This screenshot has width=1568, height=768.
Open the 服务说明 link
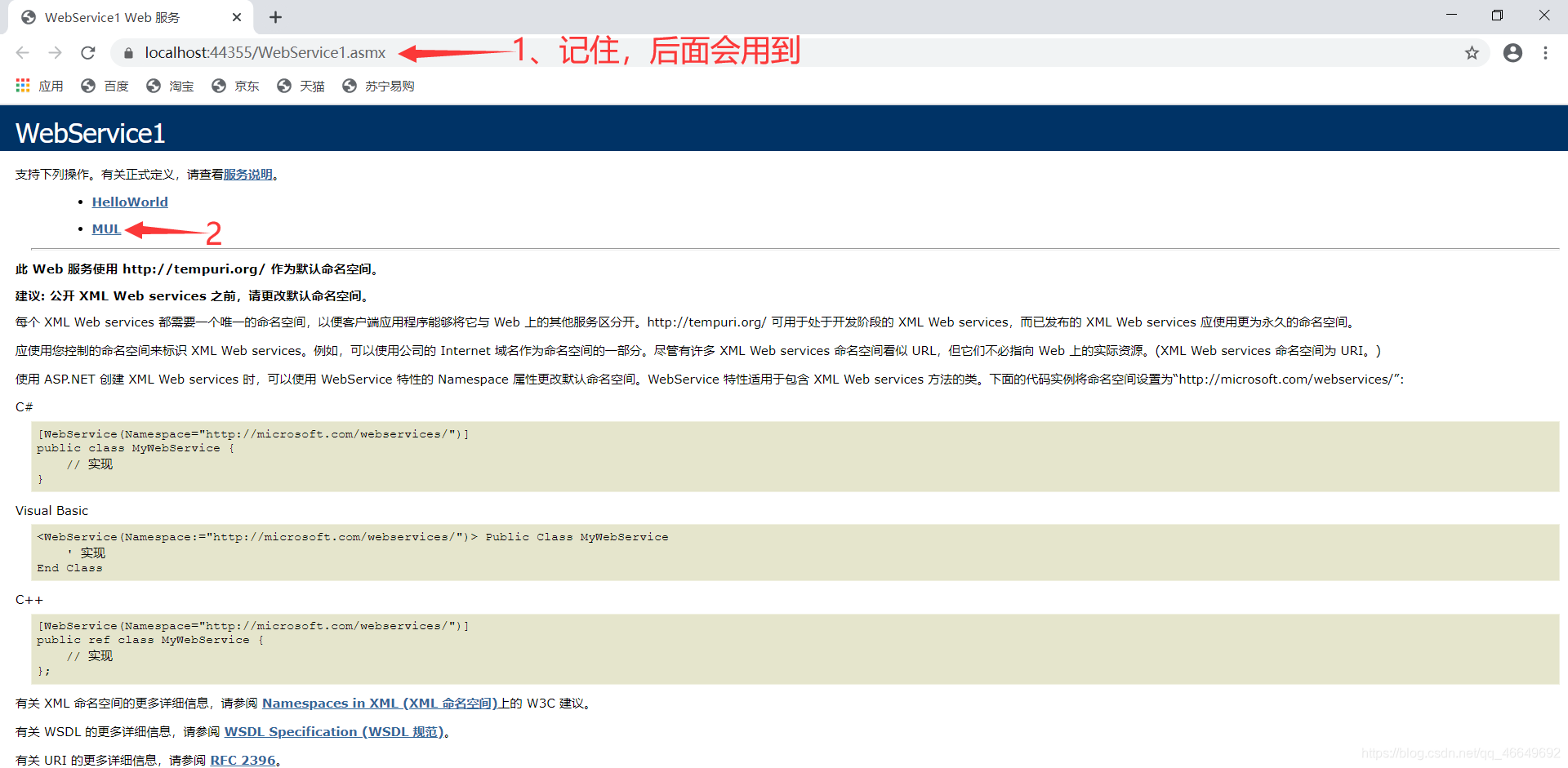pos(248,175)
